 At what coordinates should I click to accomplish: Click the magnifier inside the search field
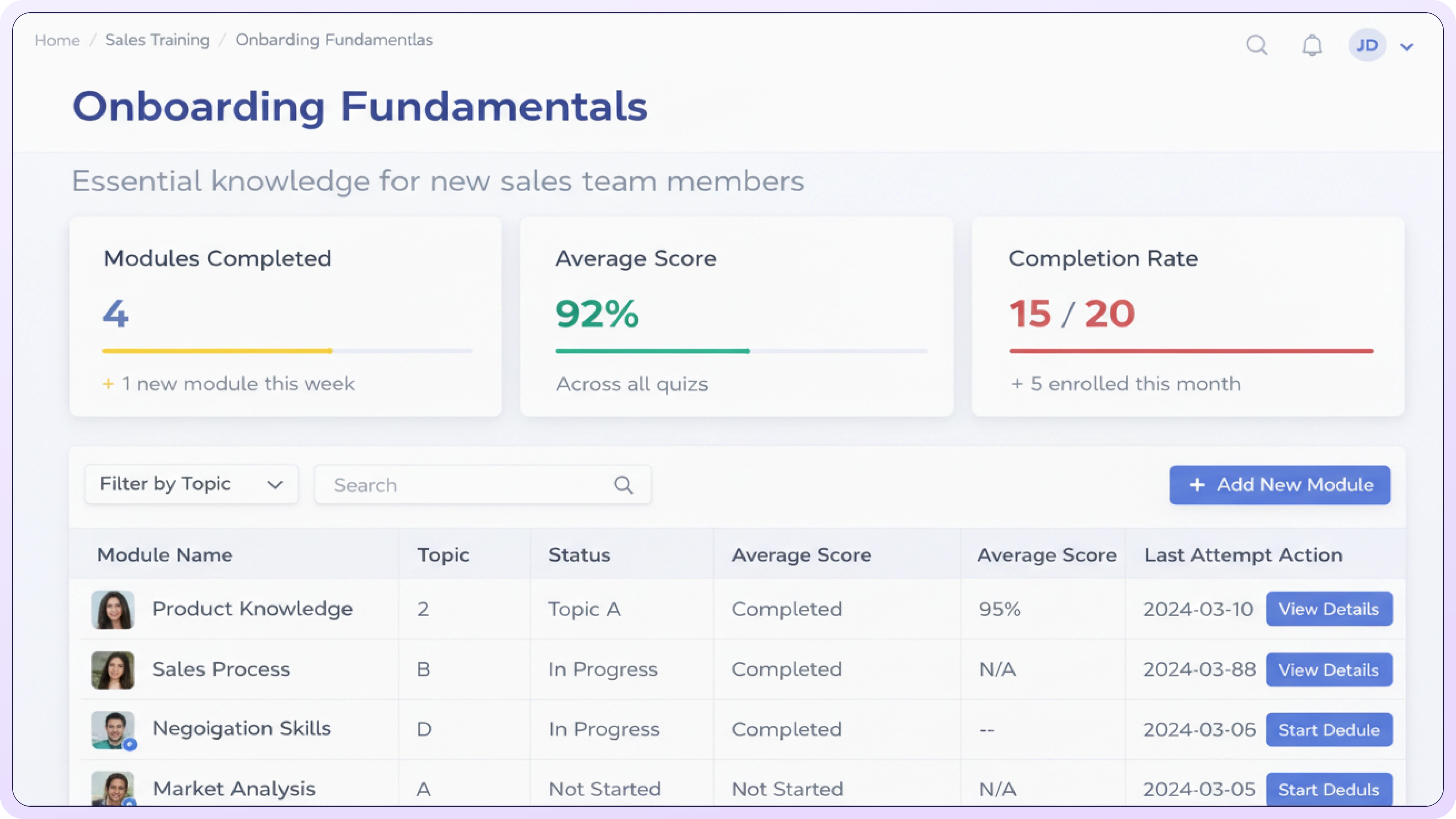623,485
